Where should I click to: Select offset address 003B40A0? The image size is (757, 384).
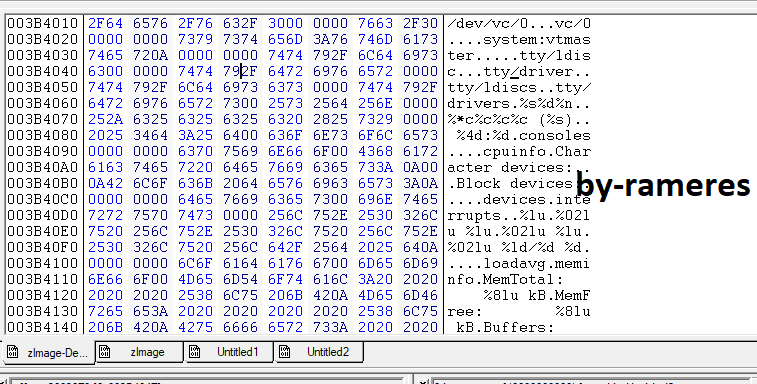tap(42, 167)
